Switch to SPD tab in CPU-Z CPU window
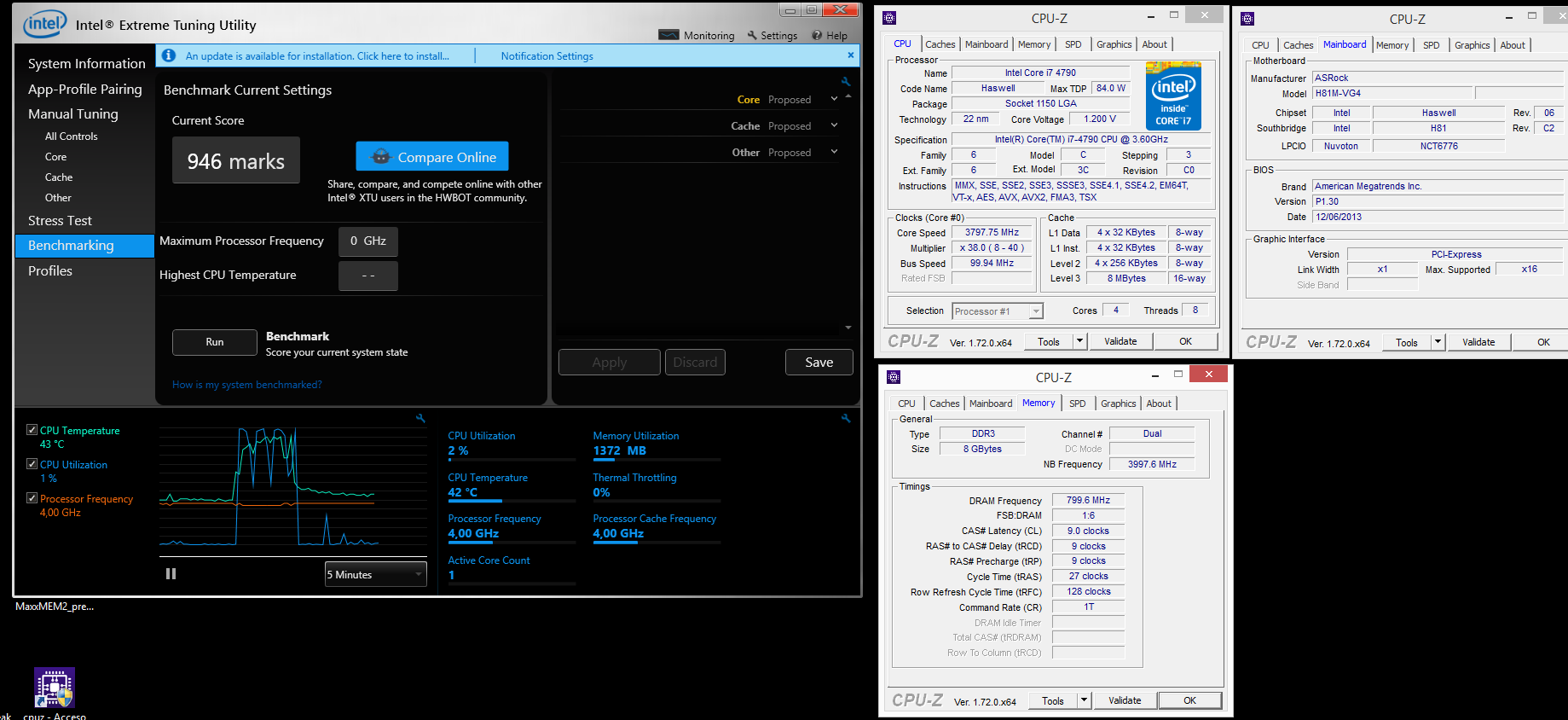The height and width of the screenshot is (720, 1568). click(x=1073, y=44)
